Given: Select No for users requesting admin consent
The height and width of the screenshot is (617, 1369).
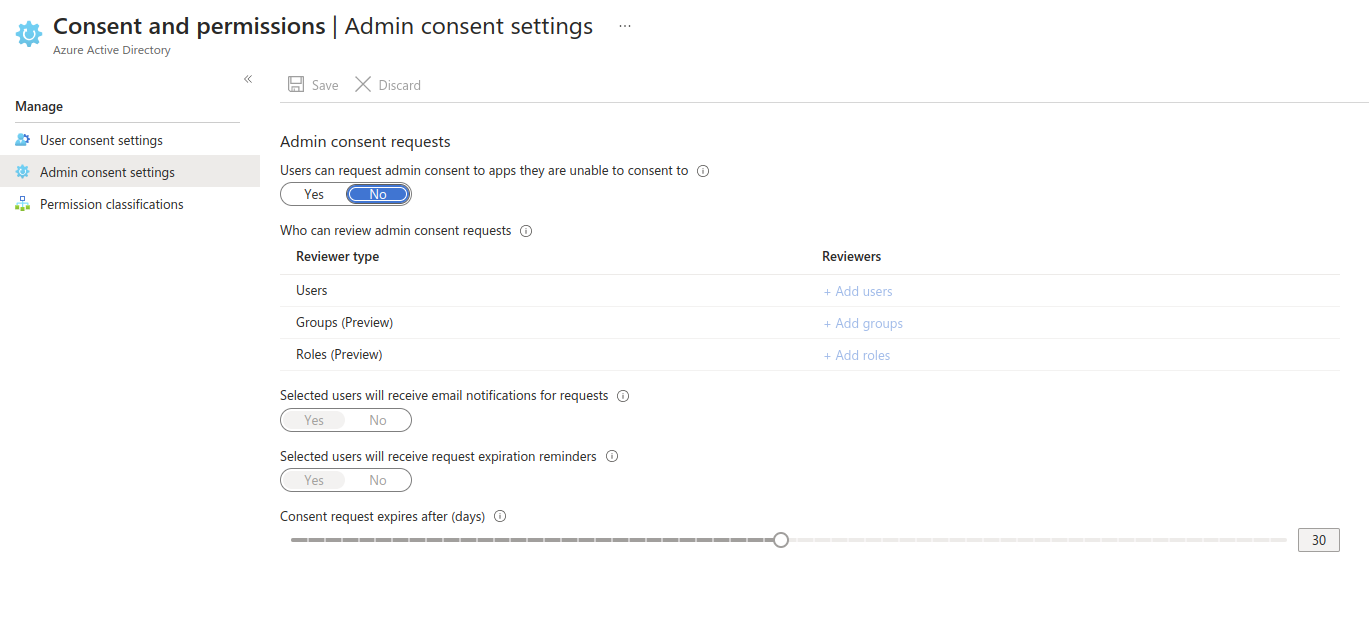Looking at the screenshot, I should (x=378, y=194).
